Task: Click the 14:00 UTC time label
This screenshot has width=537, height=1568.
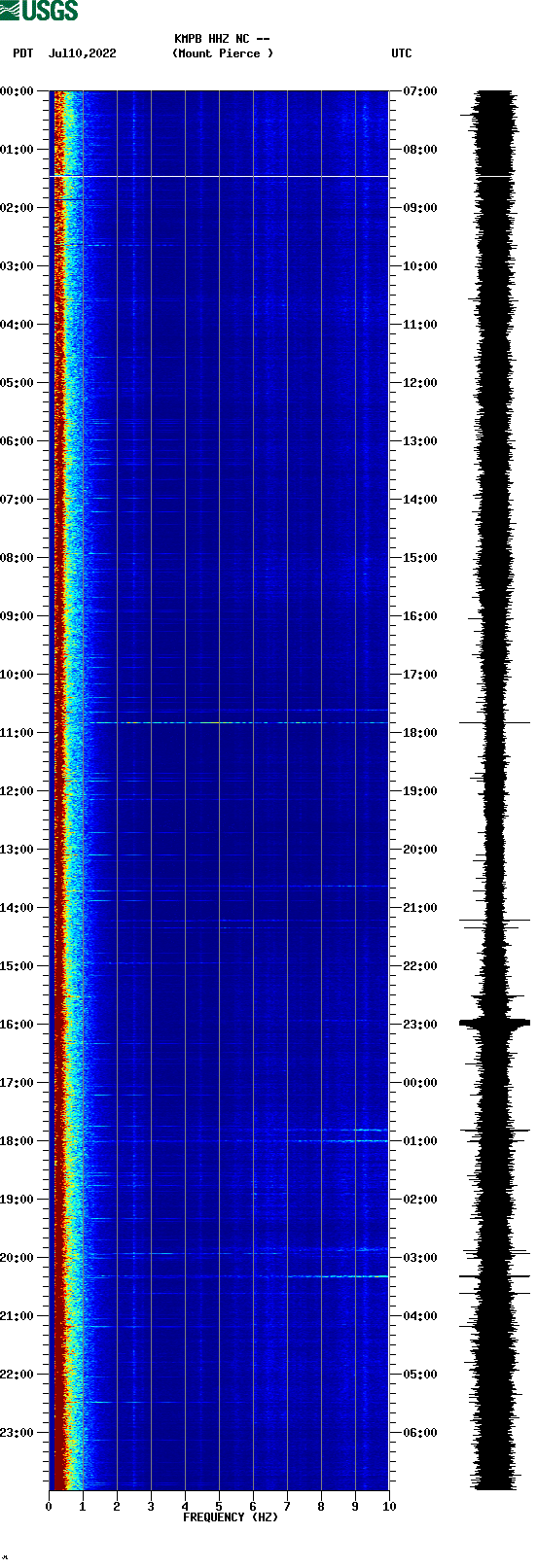Action: pos(420,500)
